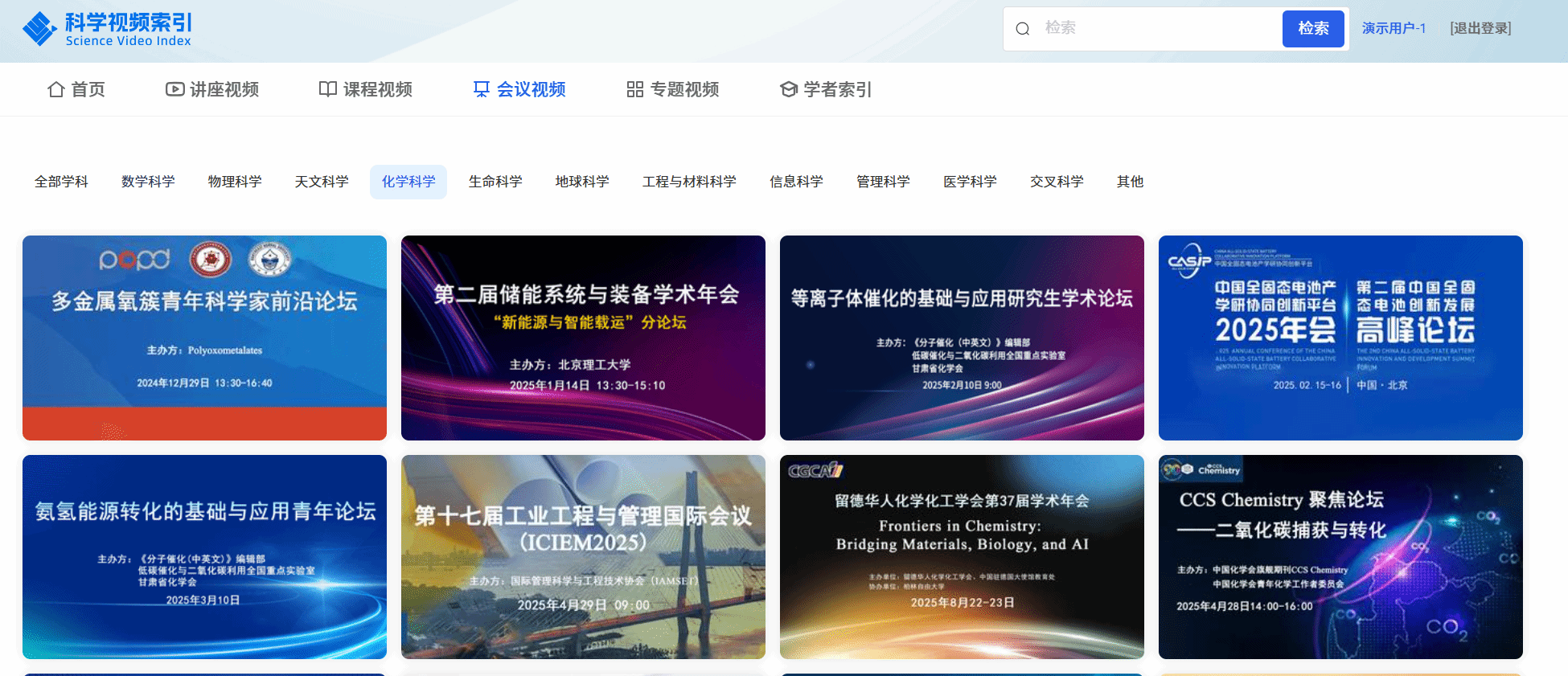This screenshot has height=676, width=1568.
Task: Click the book icon beside 课程视频
Action: pyautogui.click(x=328, y=89)
